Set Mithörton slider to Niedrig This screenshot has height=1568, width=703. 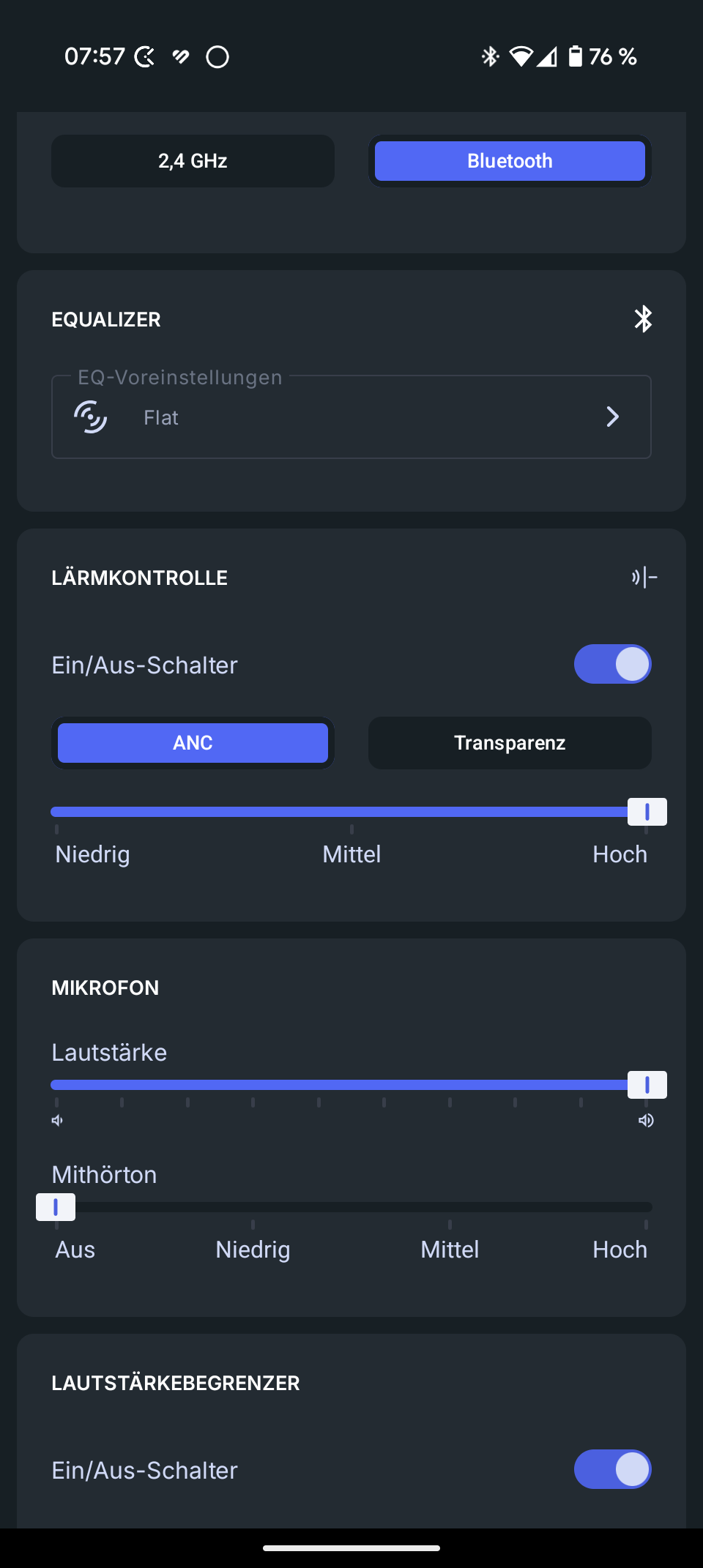pyautogui.click(x=253, y=1207)
